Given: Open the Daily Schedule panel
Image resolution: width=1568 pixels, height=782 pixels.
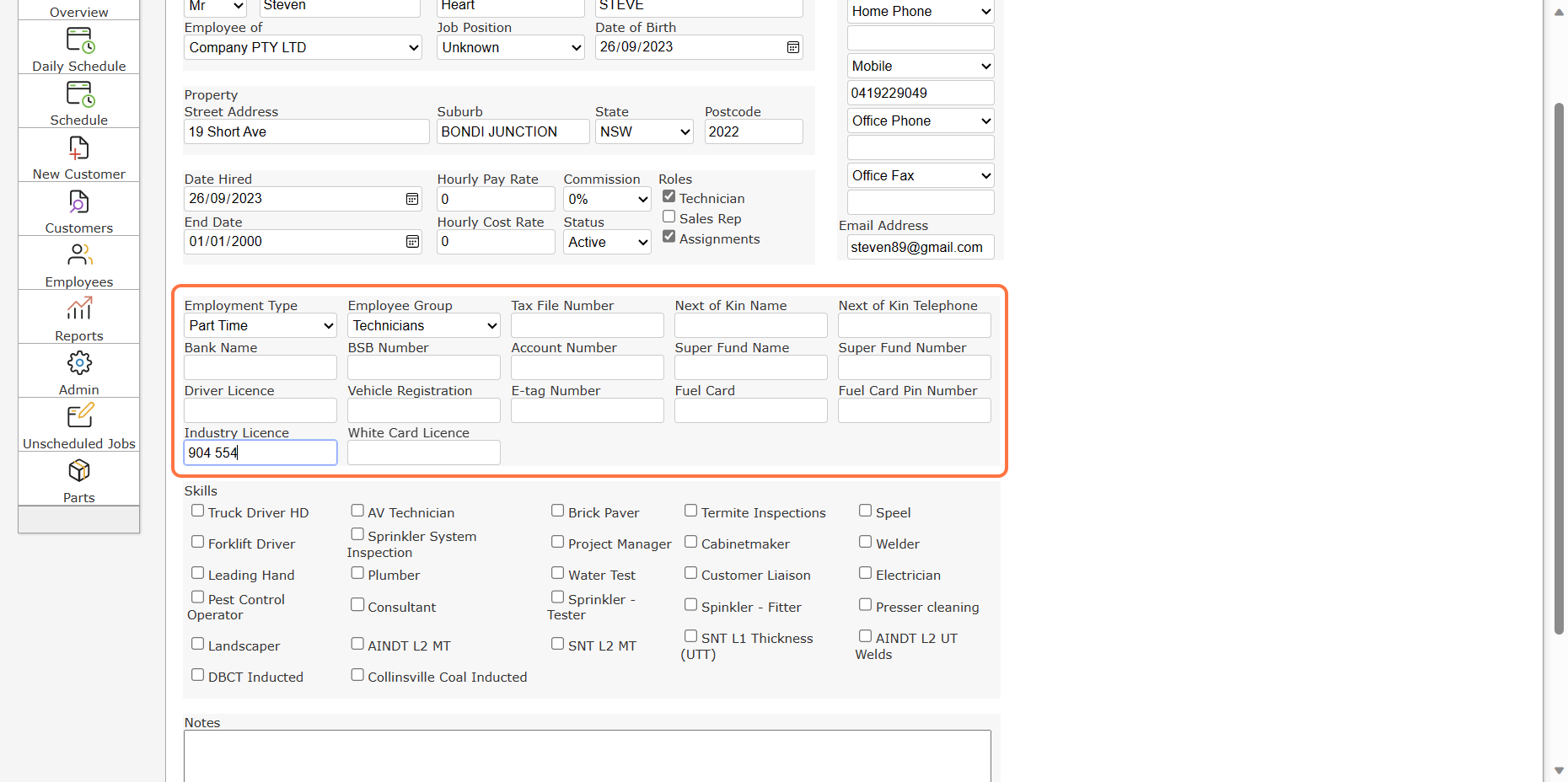Looking at the screenshot, I should click(x=78, y=47).
